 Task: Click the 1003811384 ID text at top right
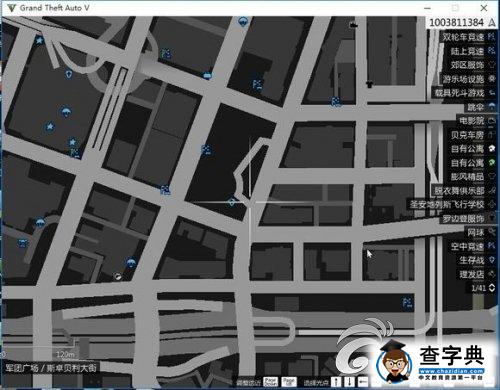click(456, 23)
